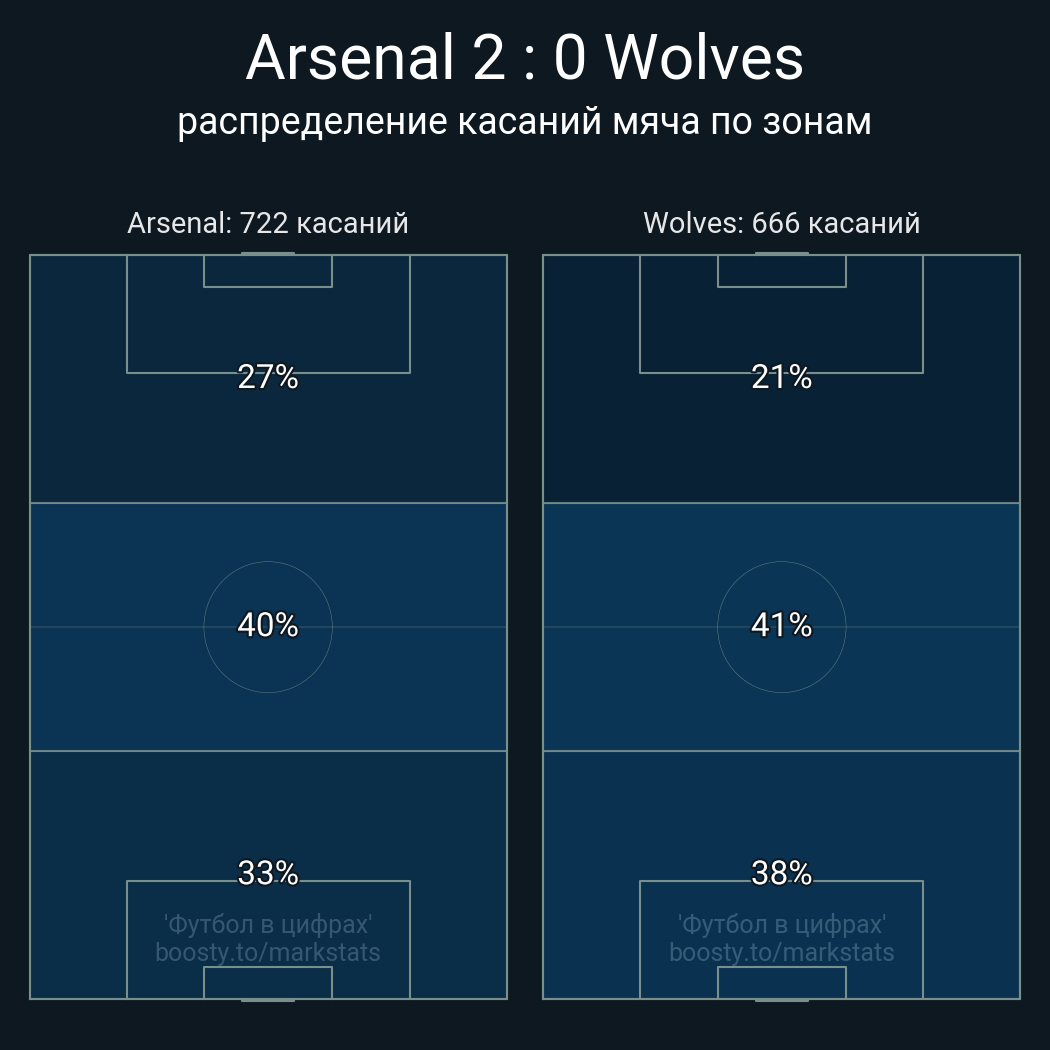The image size is (1050, 1050).
Task: Click Wolves' 21% attacking zone label
Action: pyautogui.click(x=781, y=377)
